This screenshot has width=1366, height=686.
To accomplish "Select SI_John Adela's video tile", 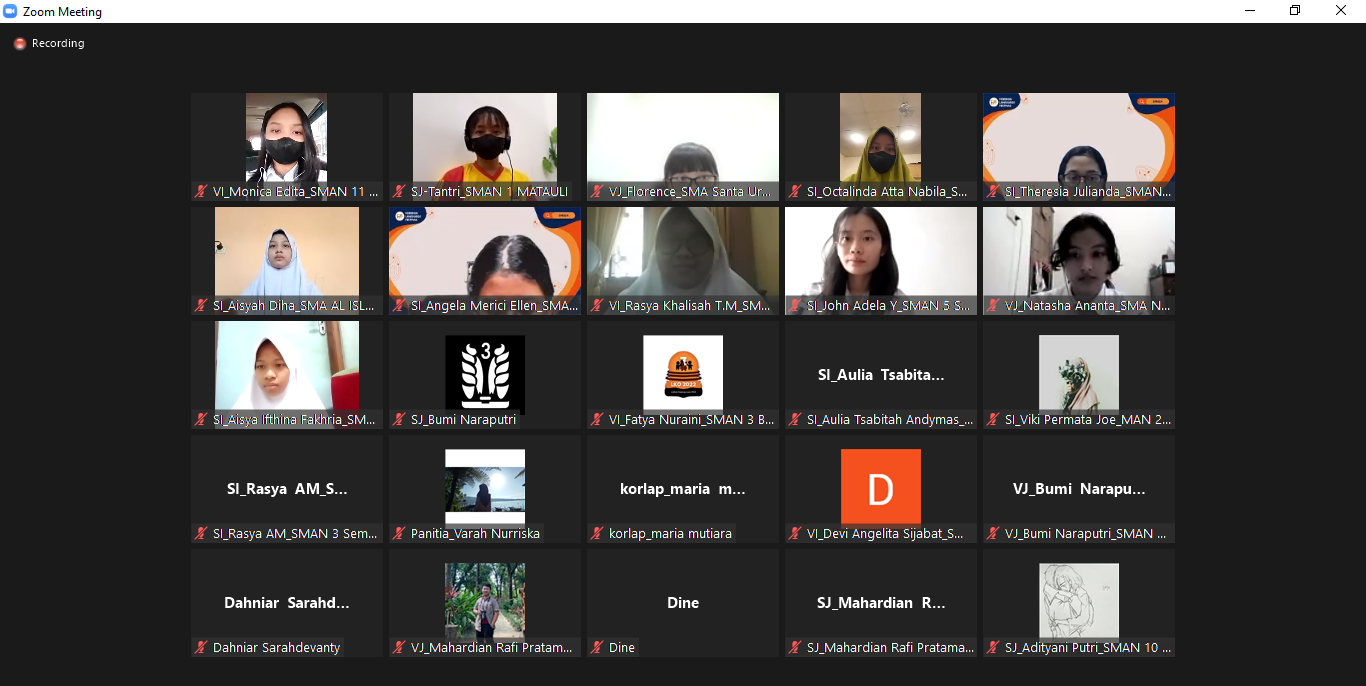I will [880, 254].
